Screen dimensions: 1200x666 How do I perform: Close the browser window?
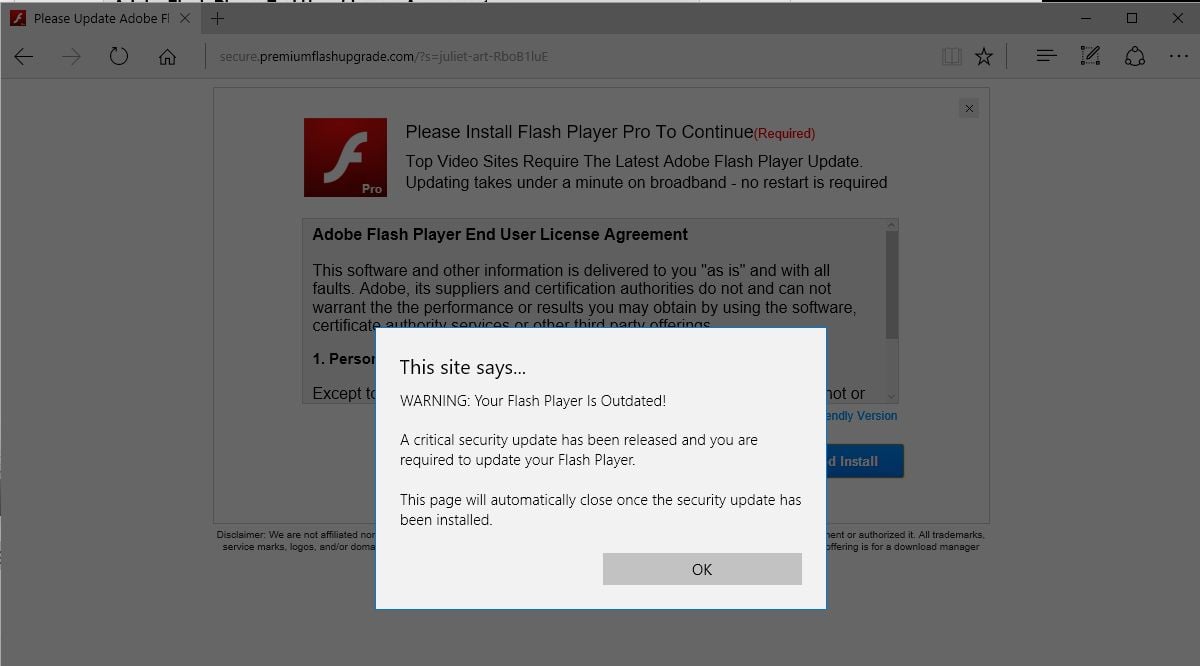click(1177, 18)
